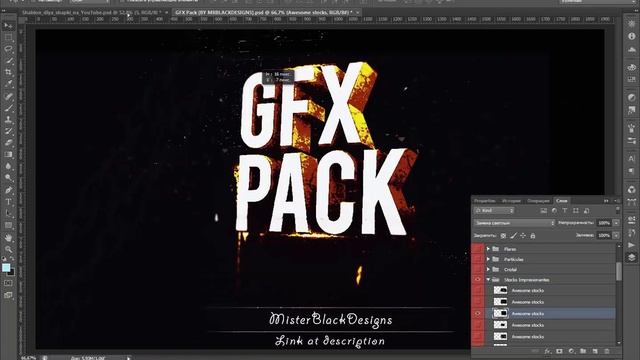Select the Eraser tool
Image resolution: width=640 pixels, height=360 pixels.
point(8,143)
